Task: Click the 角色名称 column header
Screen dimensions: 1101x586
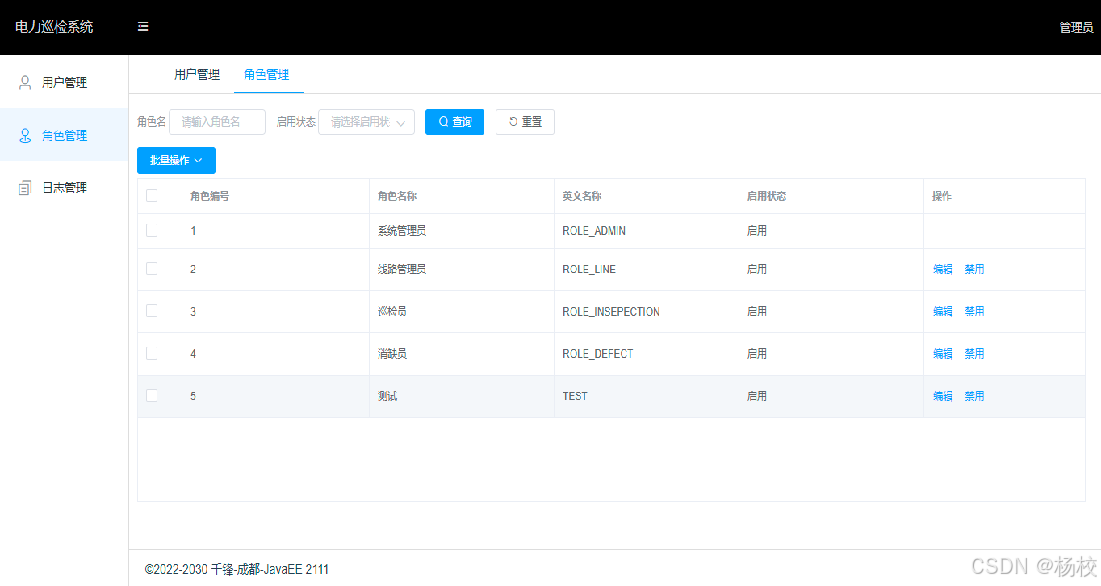Action: (397, 196)
